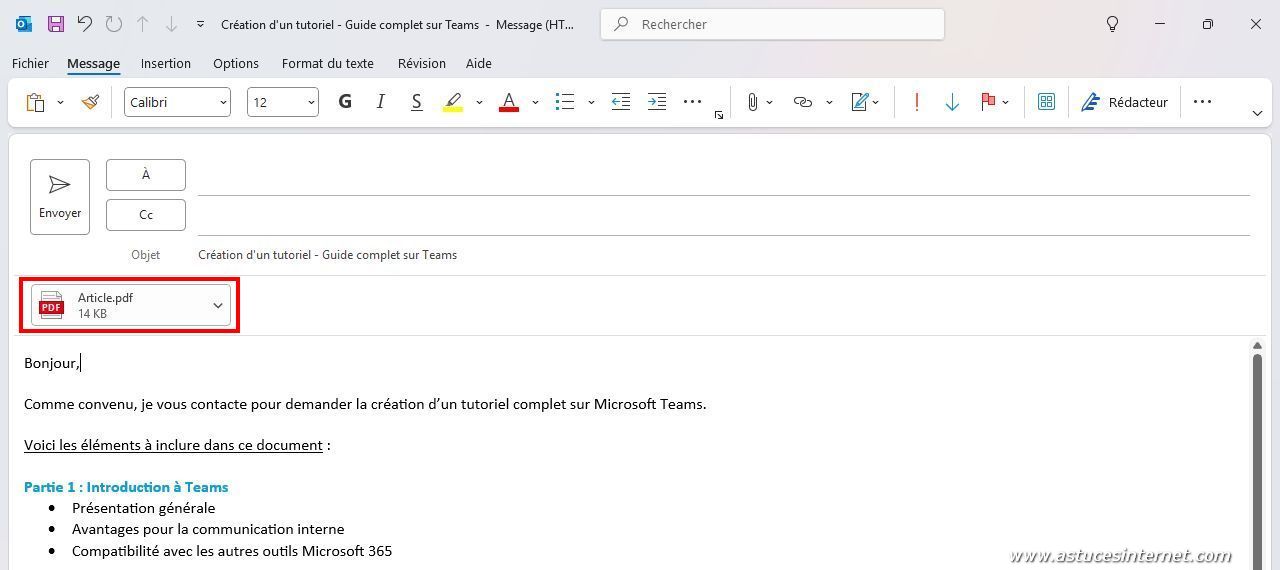1280x570 pixels.
Task: Toggle italic formatting (I)
Action: (380, 102)
